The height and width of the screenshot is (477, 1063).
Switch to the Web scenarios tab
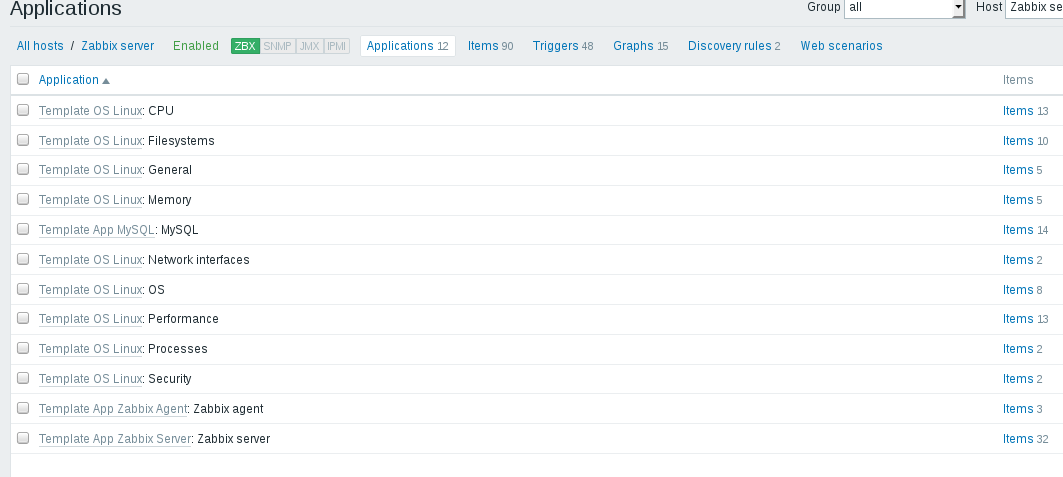click(x=841, y=46)
